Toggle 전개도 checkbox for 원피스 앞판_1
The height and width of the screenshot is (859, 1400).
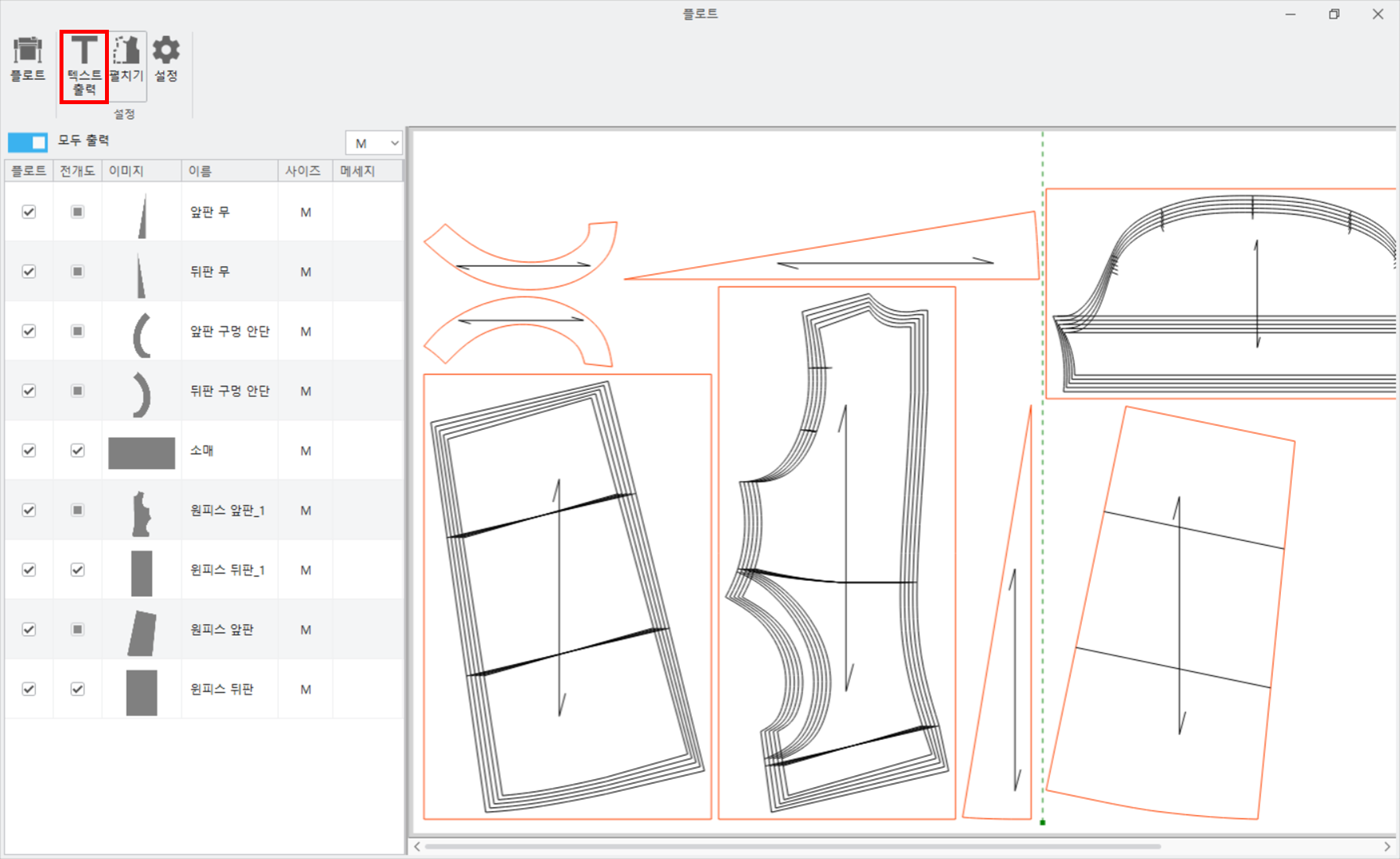point(78,510)
